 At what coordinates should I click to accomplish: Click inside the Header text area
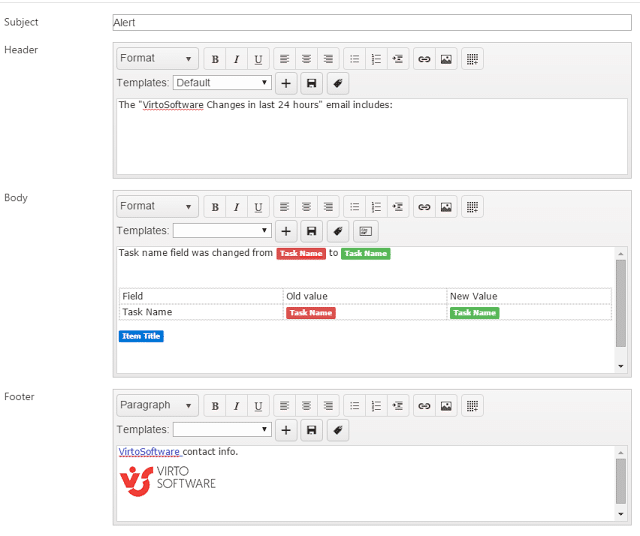(x=372, y=137)
